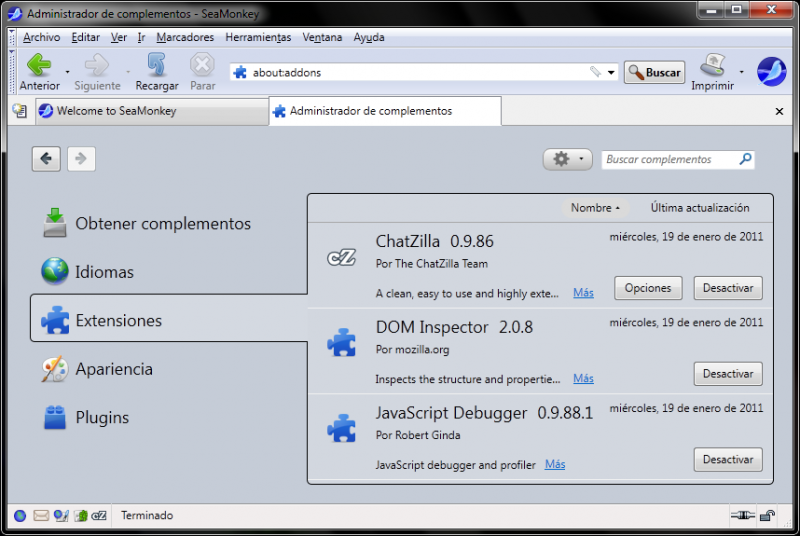Click the Más link for ChatZilla

[x=583, y=293]
